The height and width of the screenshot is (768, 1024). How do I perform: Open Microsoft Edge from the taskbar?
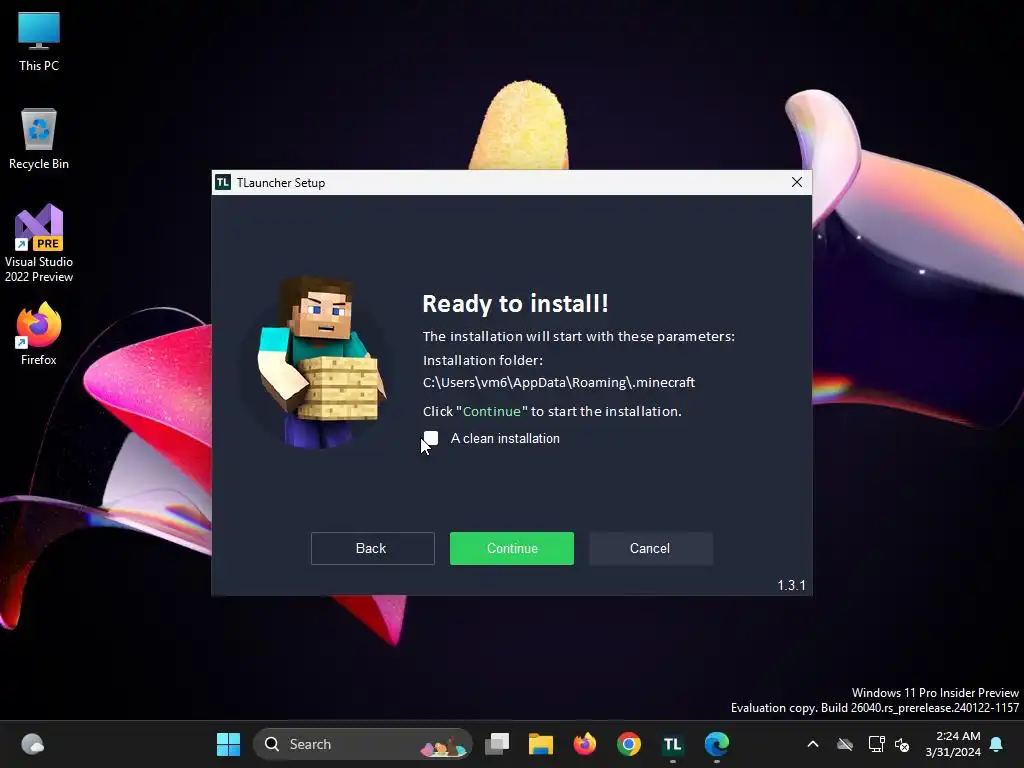coord(716,744)
